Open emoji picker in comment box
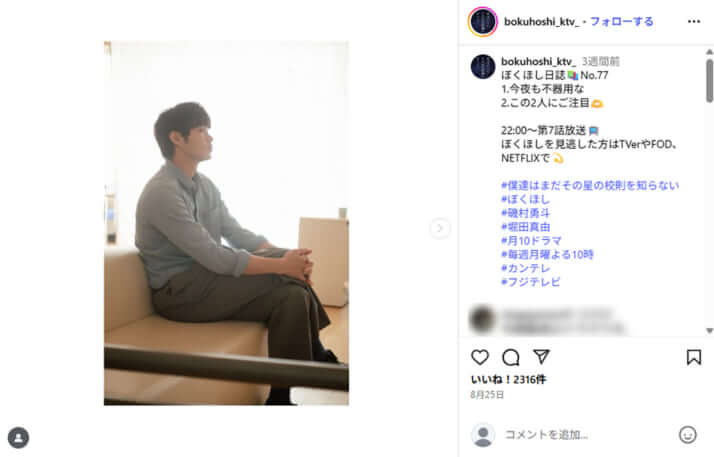 pyautogui.click(x=688, y=435)
